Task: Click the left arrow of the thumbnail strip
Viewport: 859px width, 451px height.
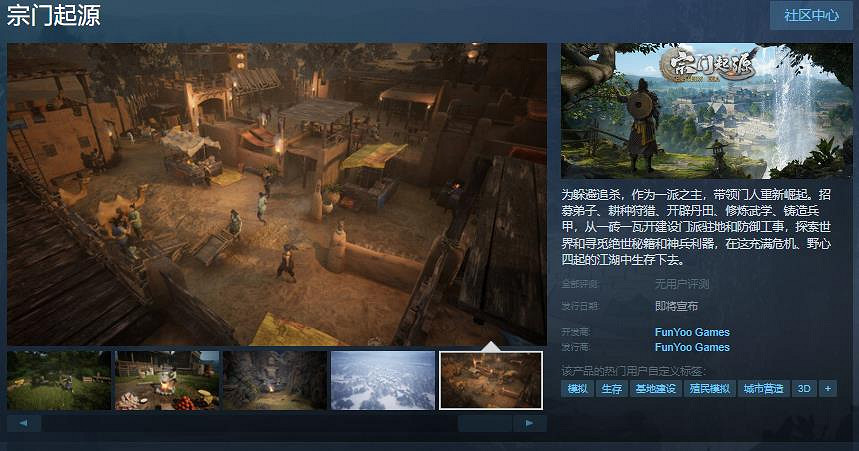Action: coord(24,423)
